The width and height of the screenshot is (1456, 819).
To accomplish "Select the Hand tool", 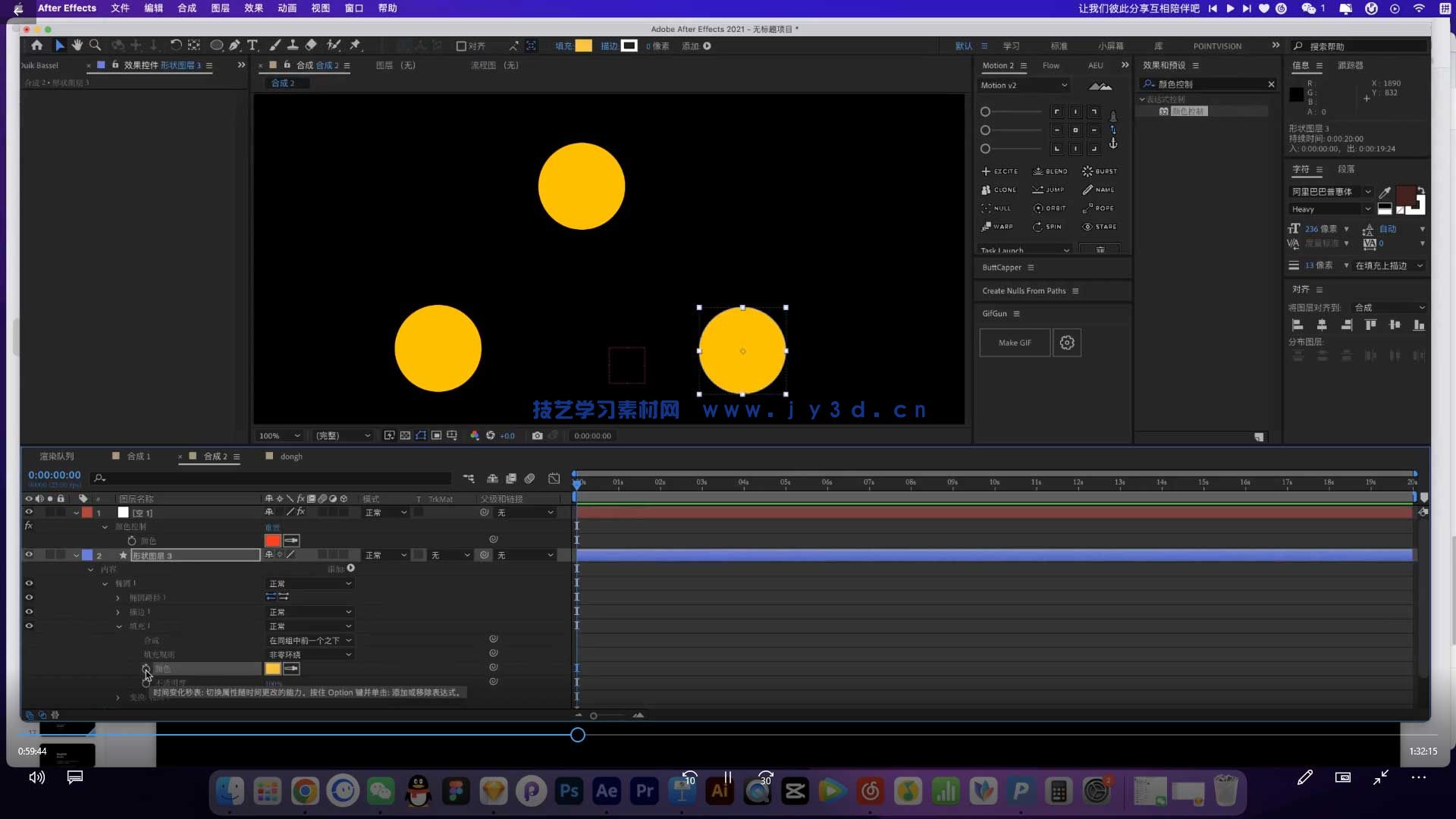I will click(x=77, y=45).
